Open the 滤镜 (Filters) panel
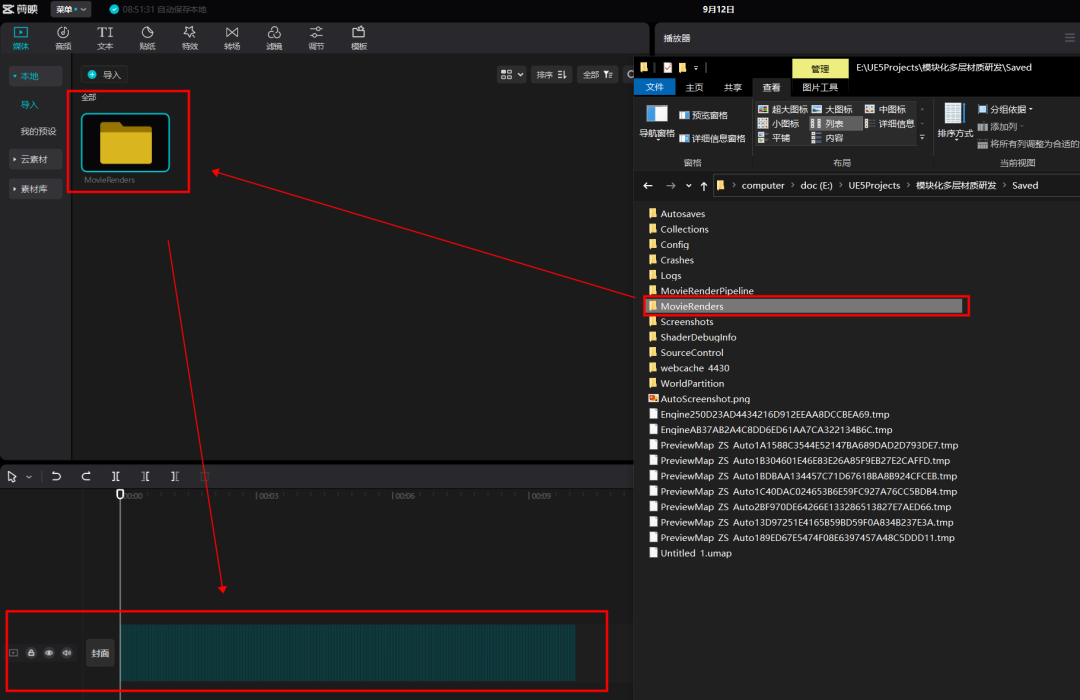Viewport: 1080px width, 700px height. (x=274, y=38)
